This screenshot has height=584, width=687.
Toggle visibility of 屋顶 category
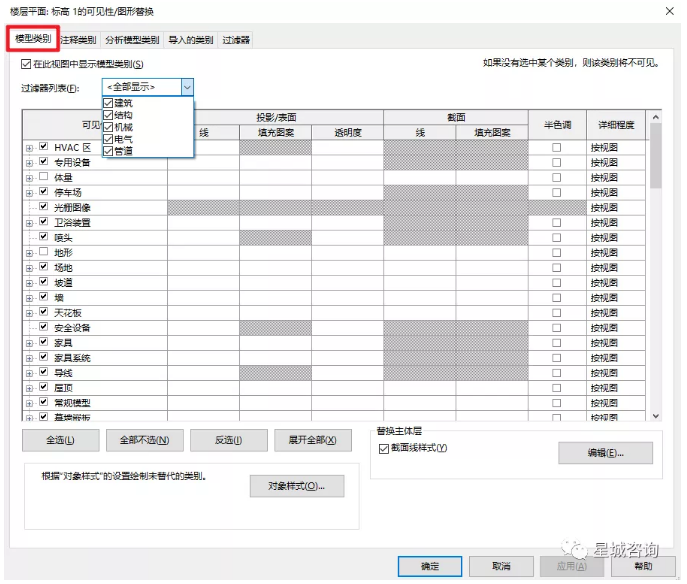(x=43, y=387)
